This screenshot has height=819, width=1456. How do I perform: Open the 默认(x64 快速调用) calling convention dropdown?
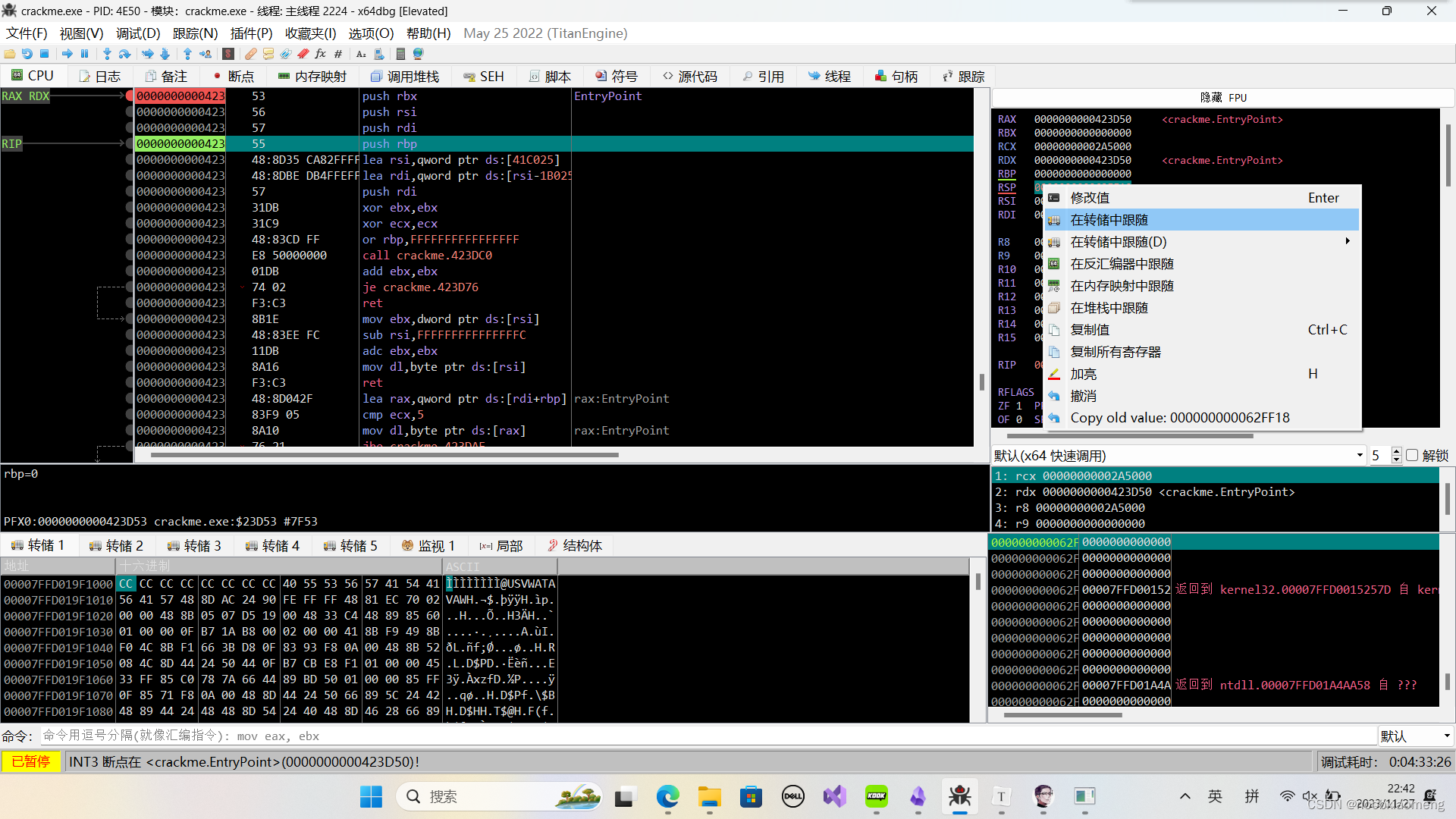tap(1360, 455)
